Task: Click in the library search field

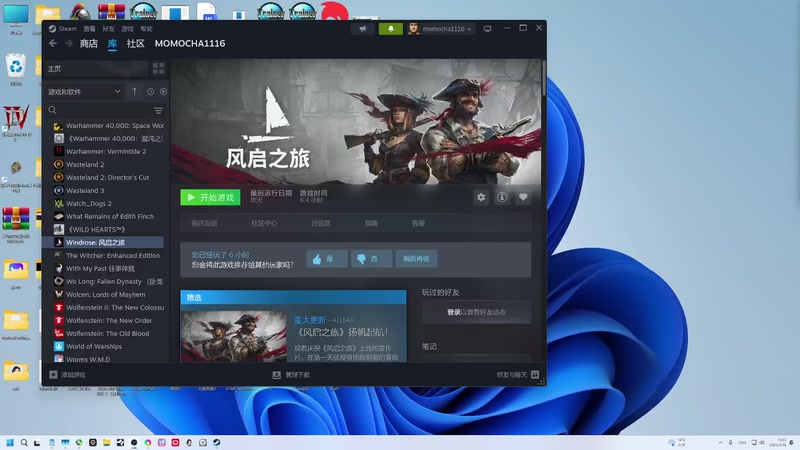Action: (x=99, y=110)
